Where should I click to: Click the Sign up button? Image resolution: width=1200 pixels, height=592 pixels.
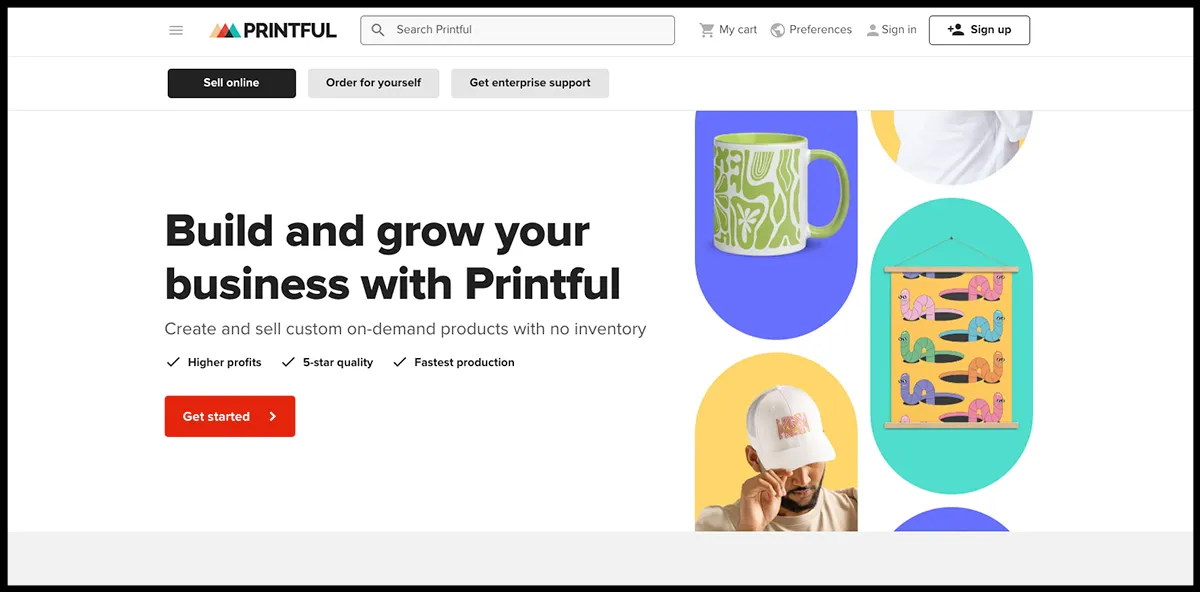pyautogui.click(x=979, y=30)
